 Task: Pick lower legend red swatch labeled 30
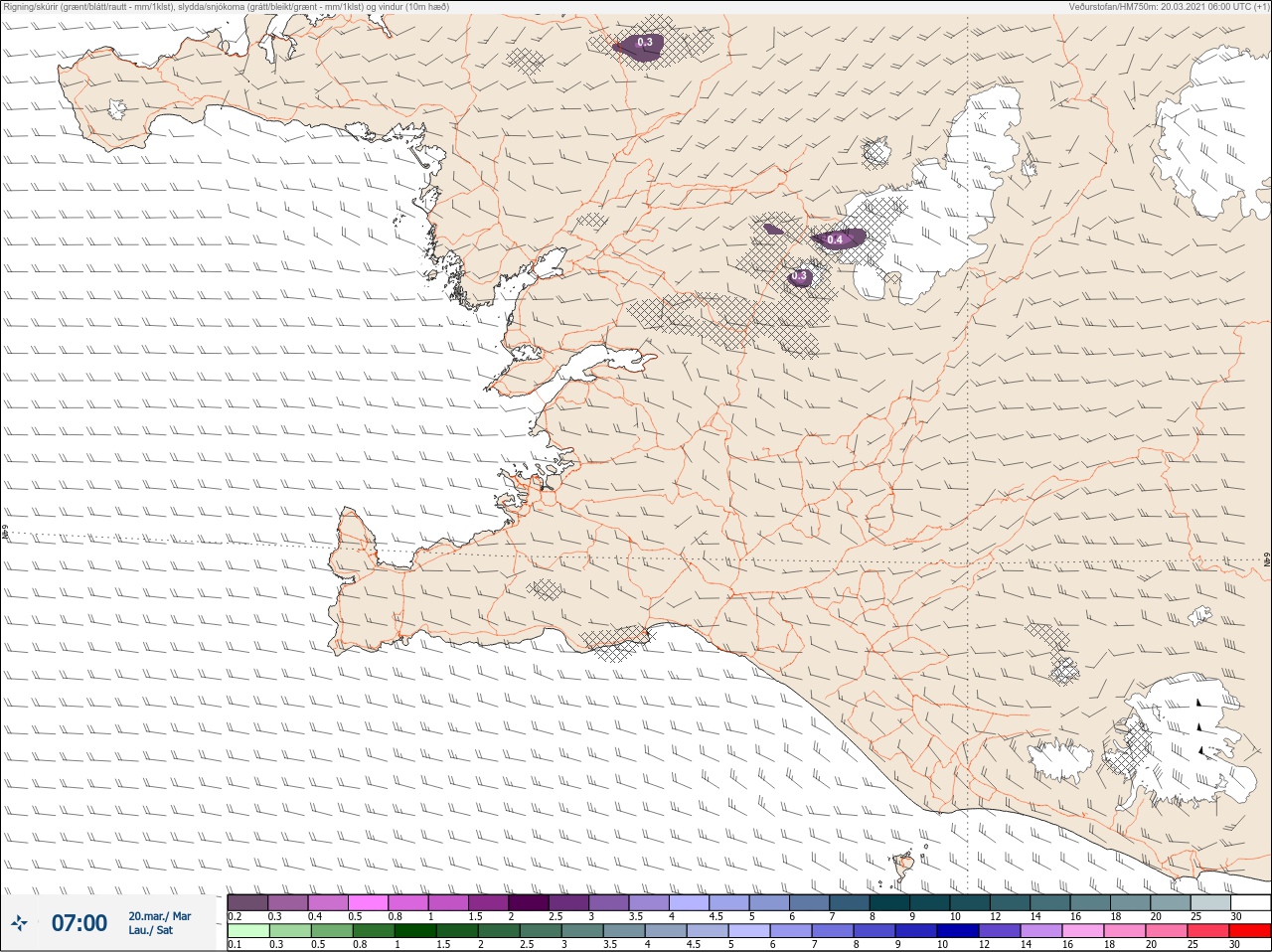pos(1250,930)
